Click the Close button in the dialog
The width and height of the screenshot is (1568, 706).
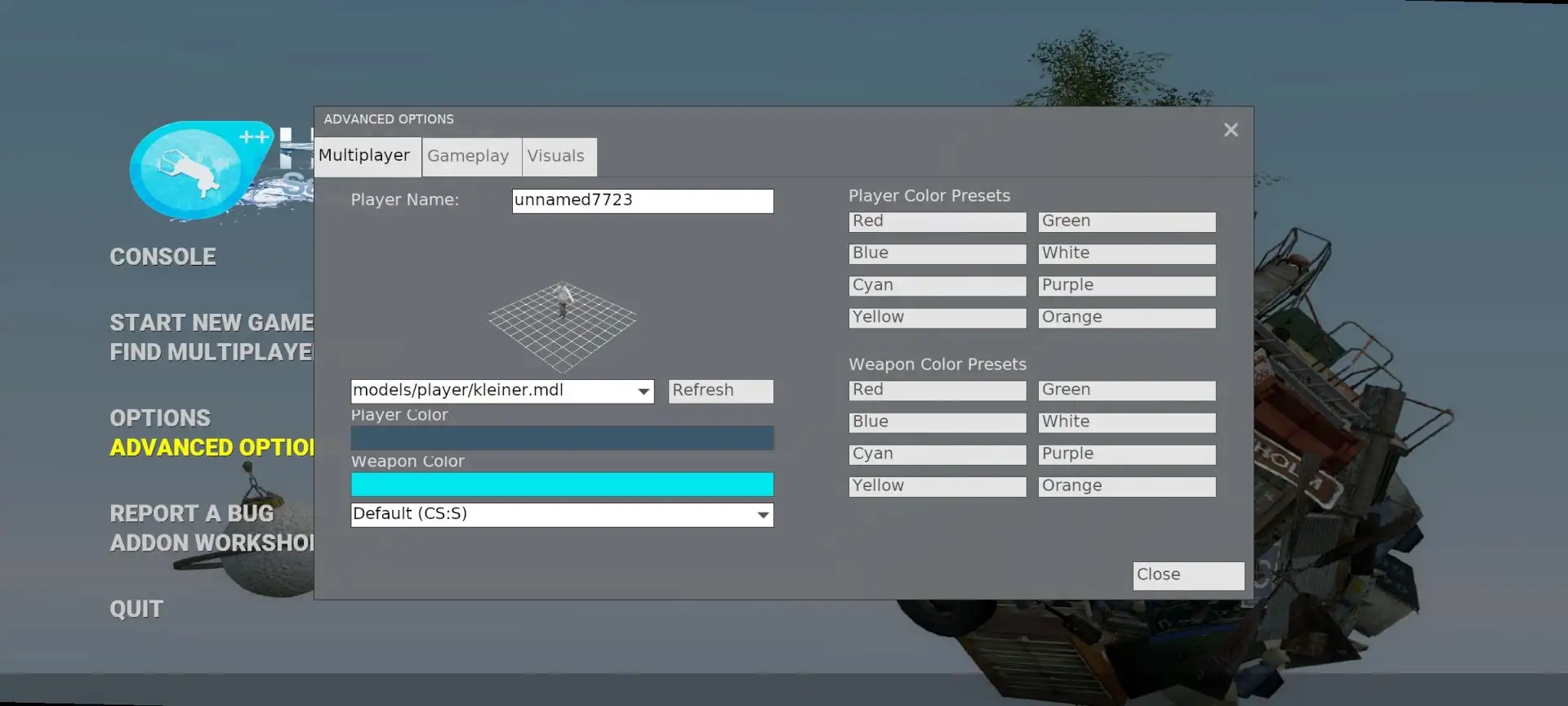click(1188, 576)
